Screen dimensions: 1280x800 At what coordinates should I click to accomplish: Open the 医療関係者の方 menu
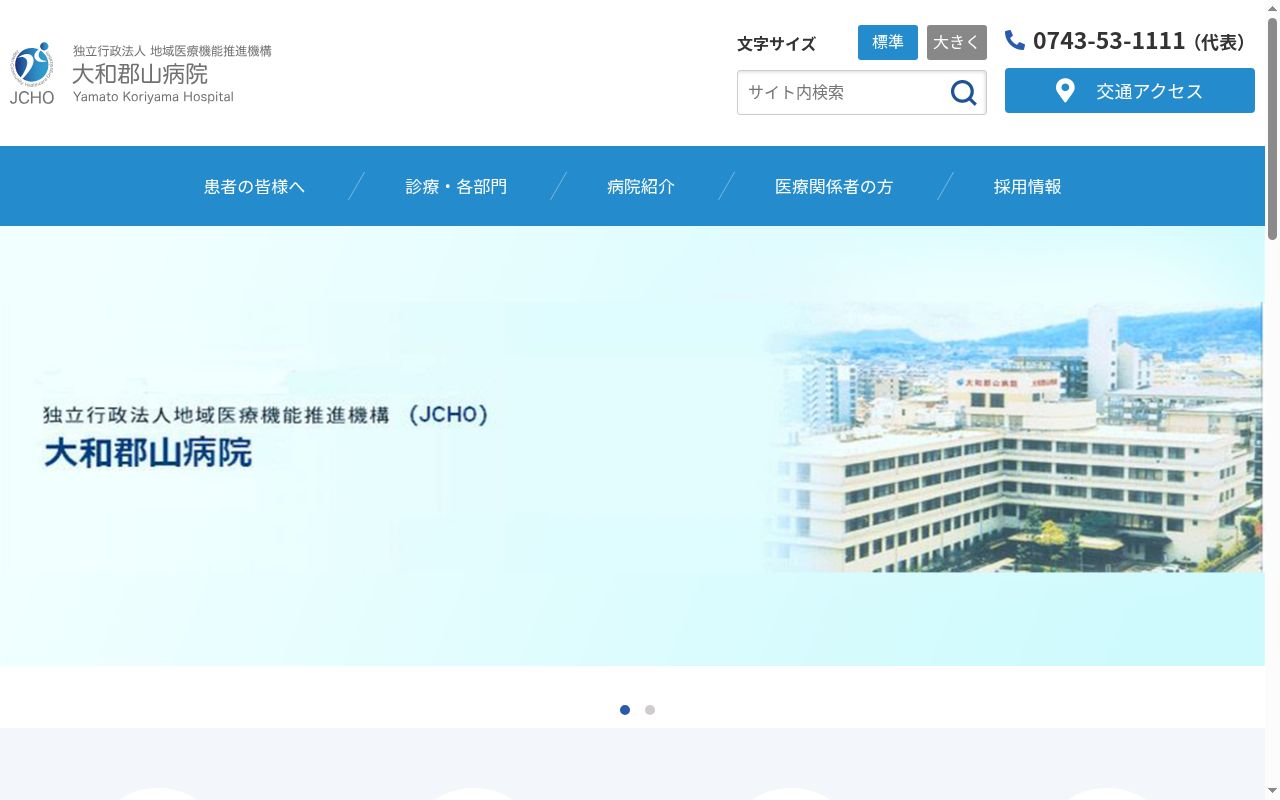[834, 186]
